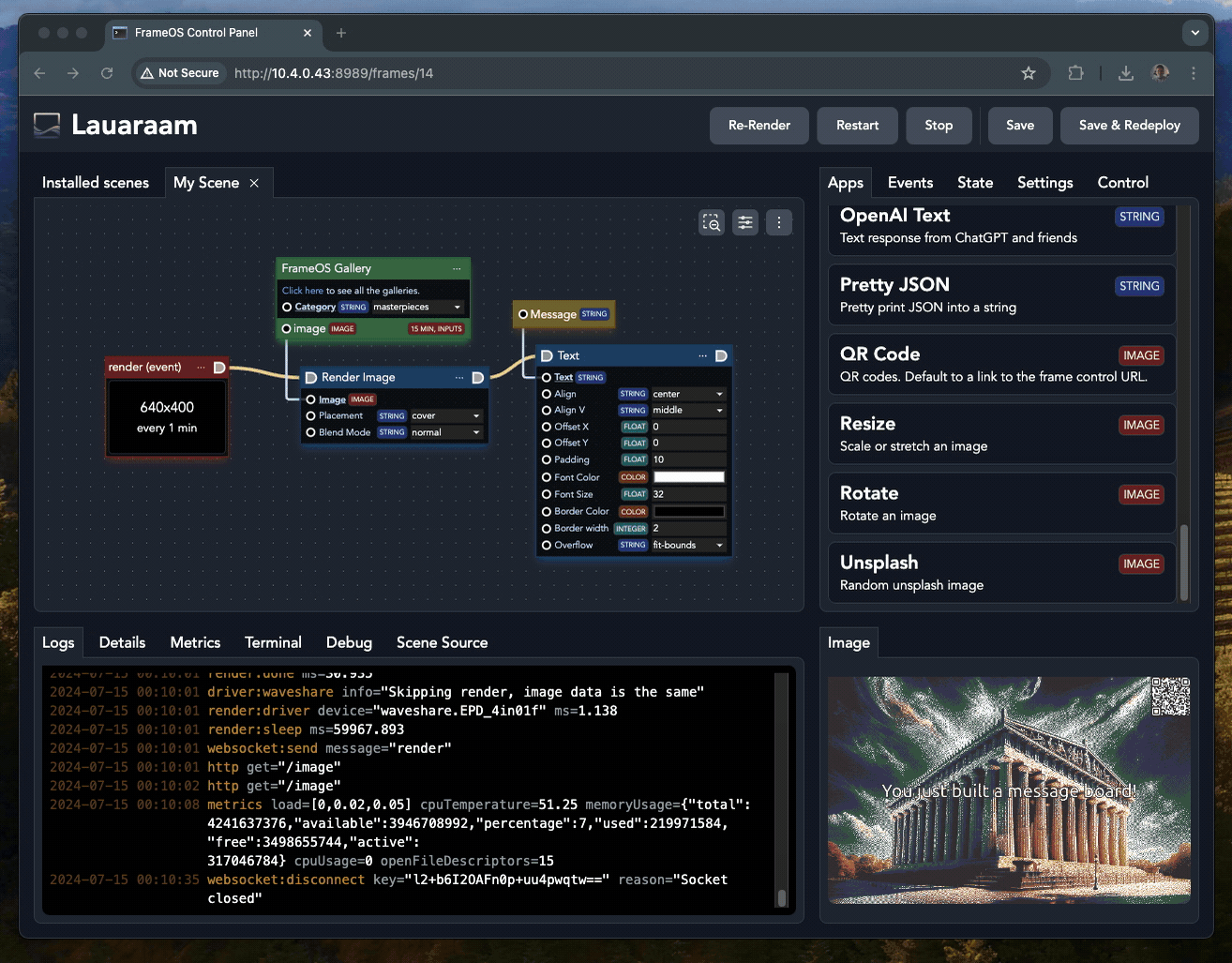Follow the 'Click here' galleries link
The image size is (1232, 963).
(x=302, y=291)
